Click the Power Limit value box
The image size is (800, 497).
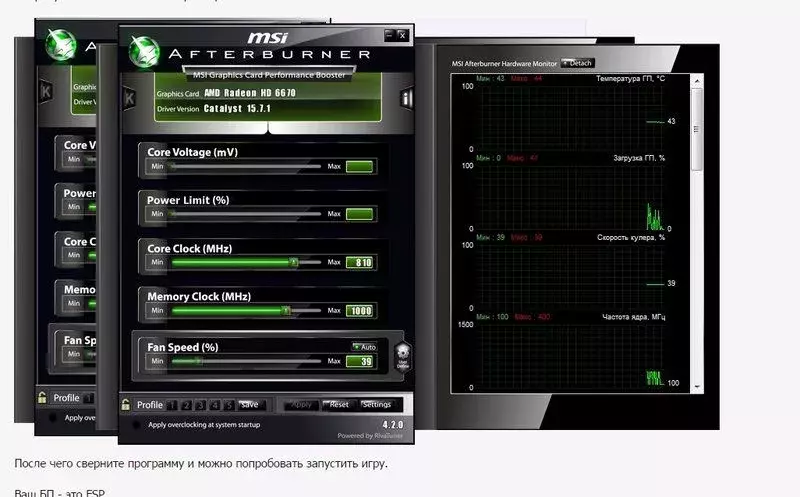pos(360,214)
